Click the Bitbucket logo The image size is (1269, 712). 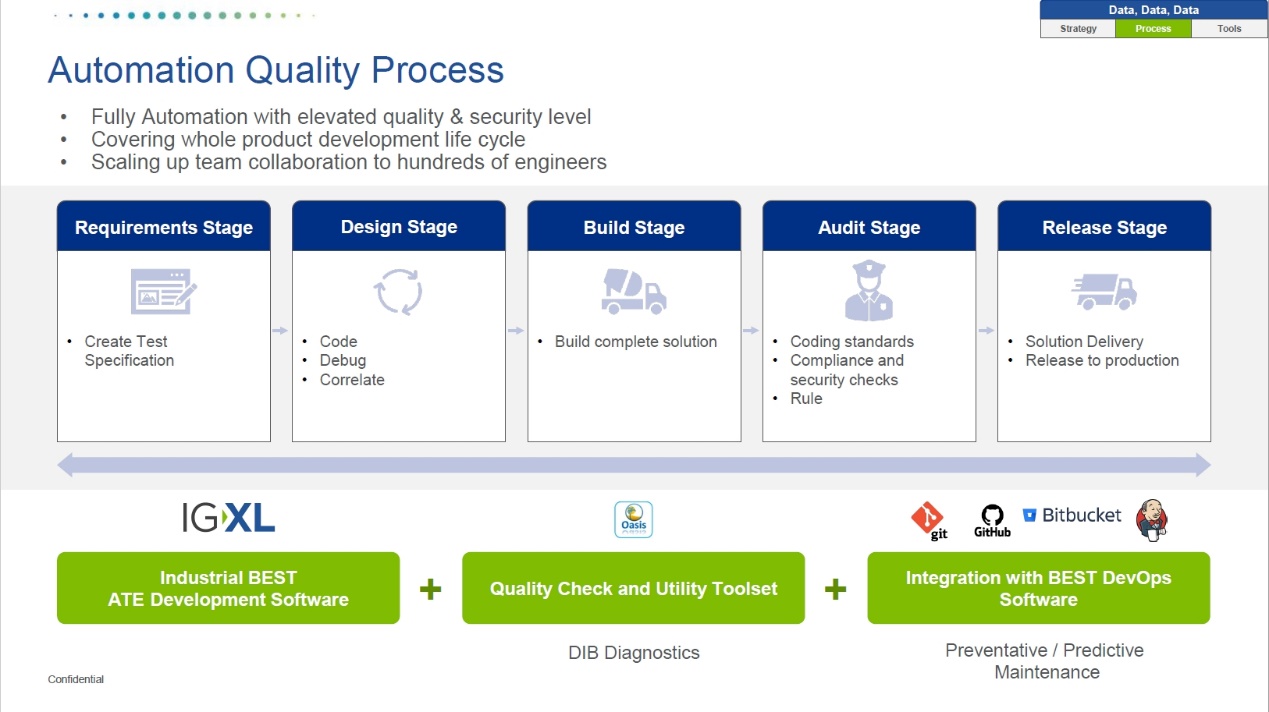tap(1071, 515)
